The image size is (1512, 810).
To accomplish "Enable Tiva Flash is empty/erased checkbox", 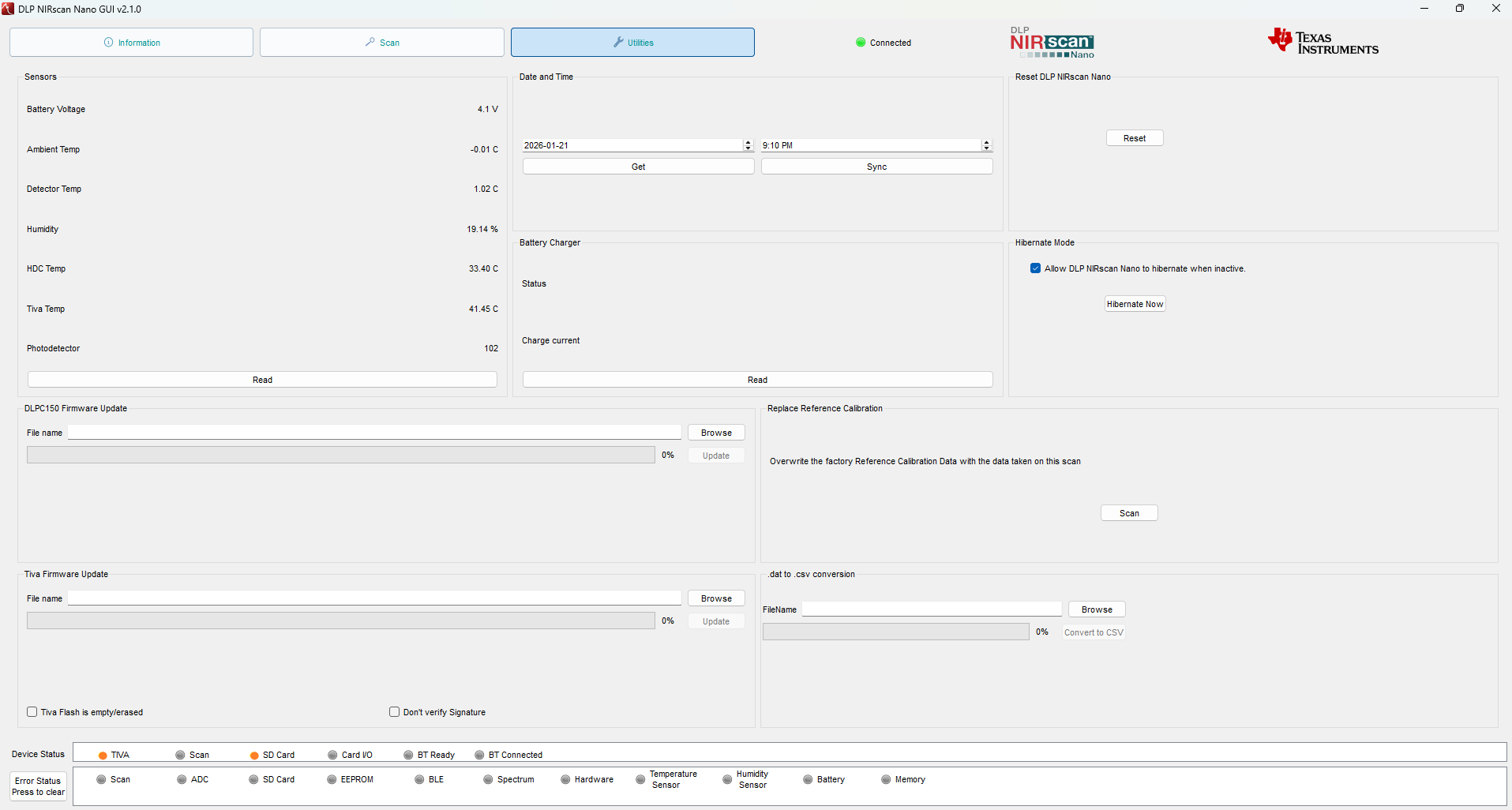I will [32, 712].
